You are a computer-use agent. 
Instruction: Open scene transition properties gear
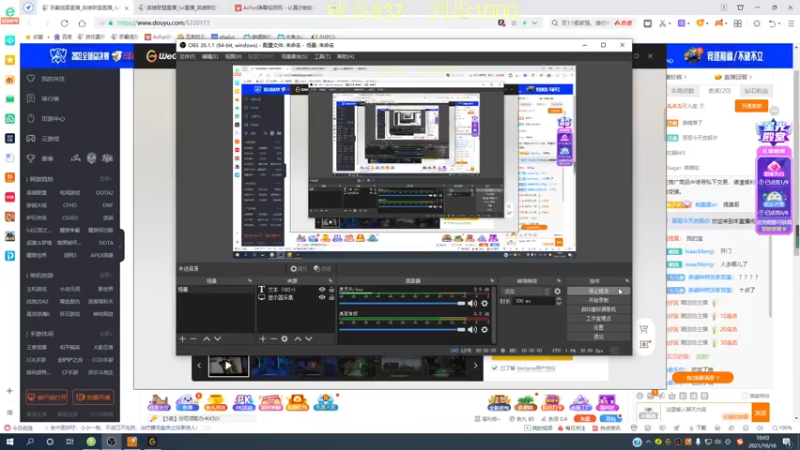click(558, 291)
